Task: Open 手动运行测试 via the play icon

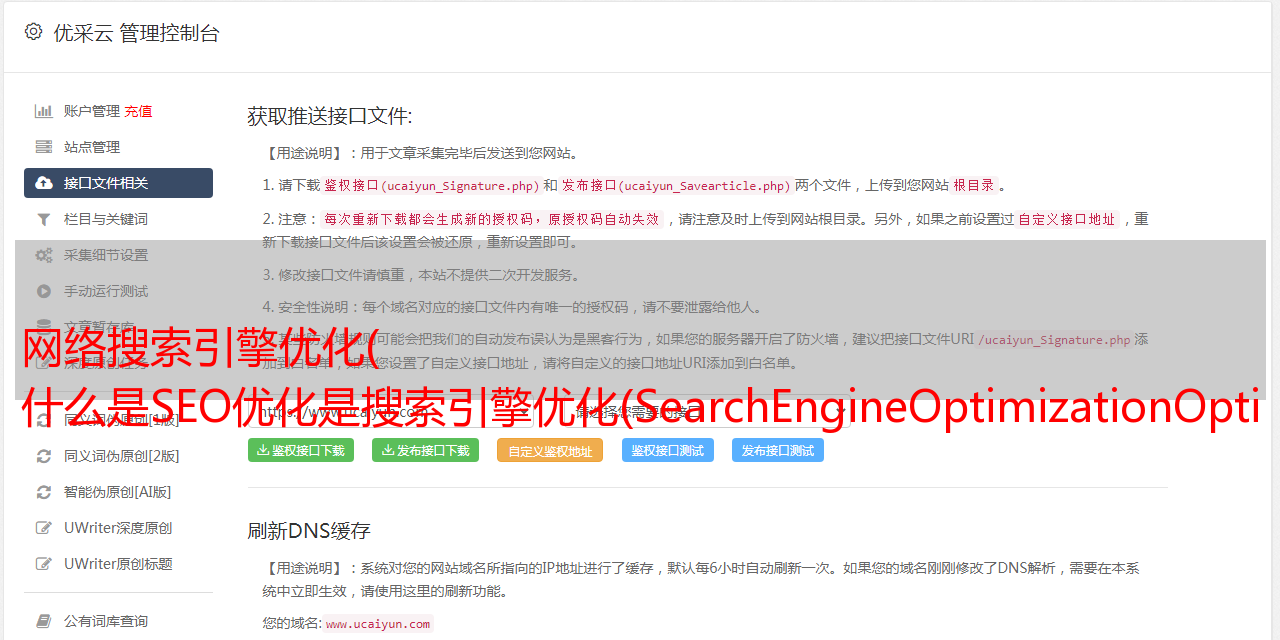Action: tap(44, 291)
